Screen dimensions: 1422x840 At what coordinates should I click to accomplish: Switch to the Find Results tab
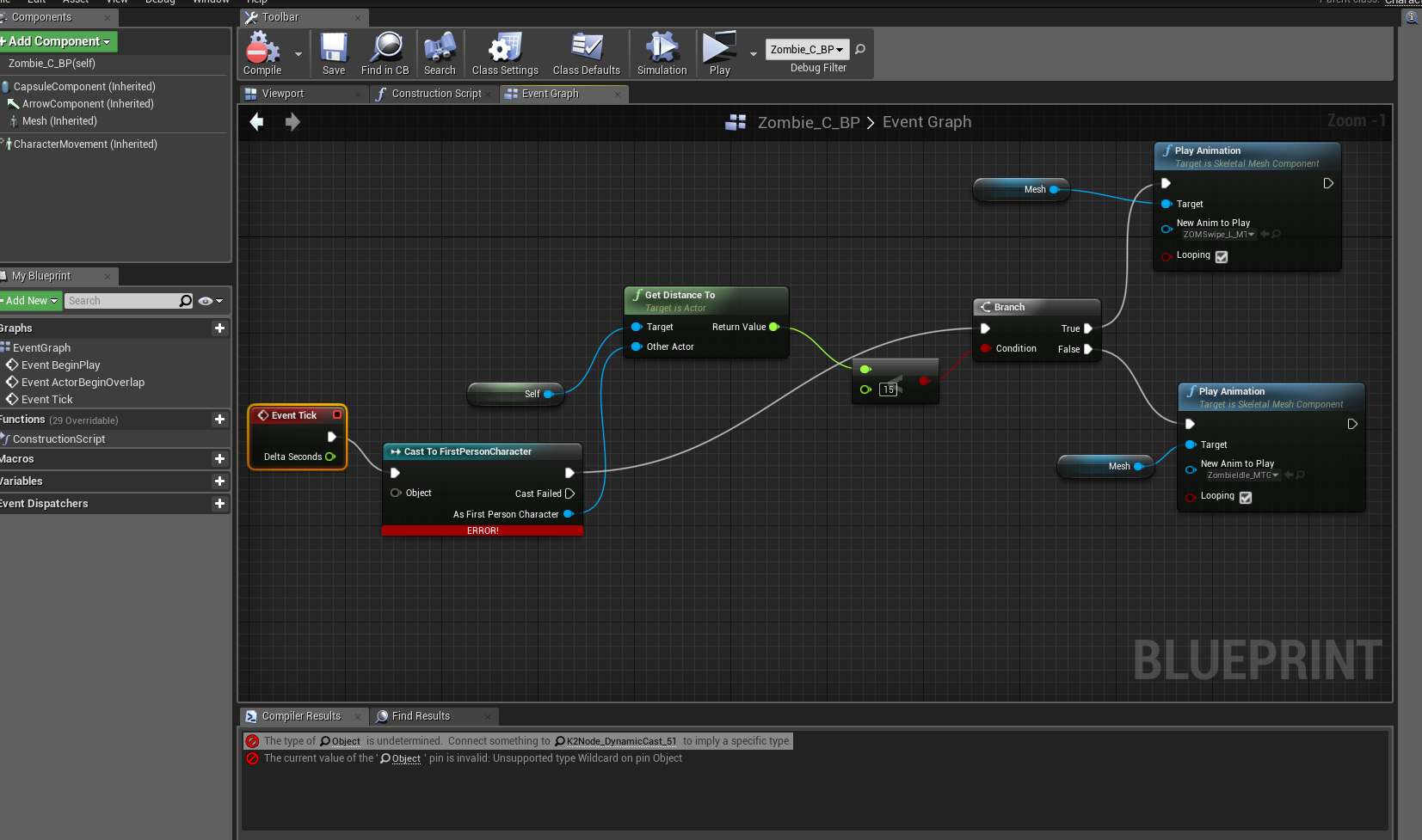coord(421,716)
